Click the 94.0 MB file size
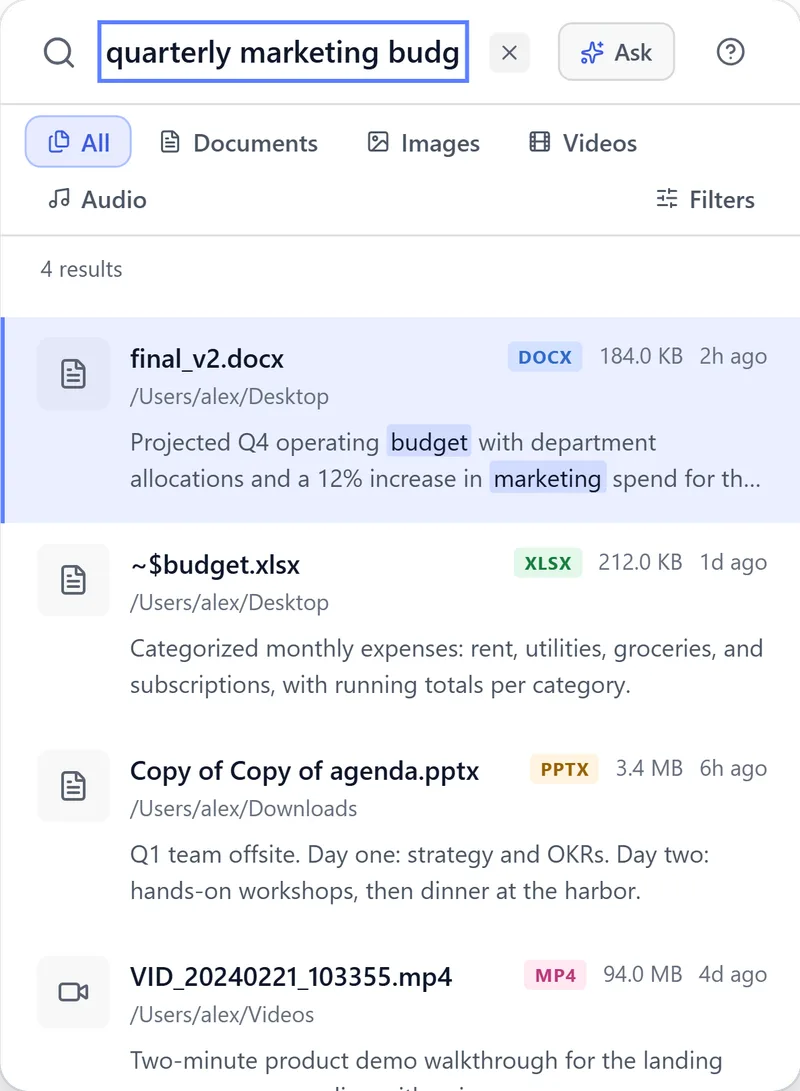This screenshot has height=1091, width=800. pos(643,974)
